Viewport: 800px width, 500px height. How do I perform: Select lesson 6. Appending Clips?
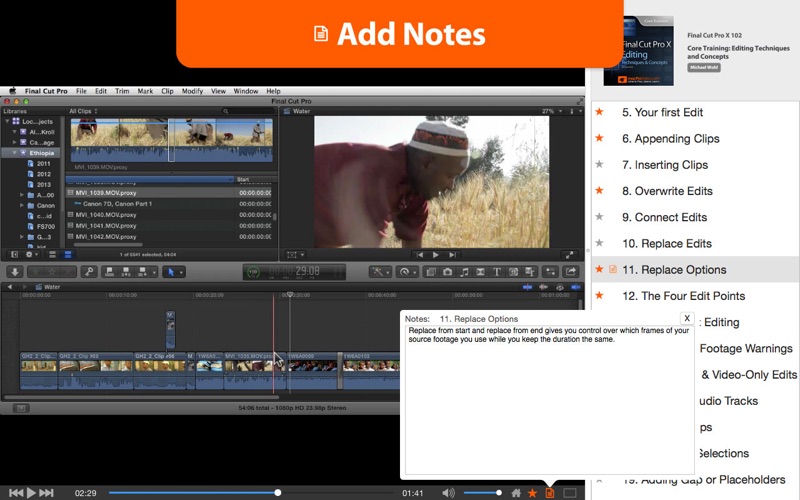[670, 138]
